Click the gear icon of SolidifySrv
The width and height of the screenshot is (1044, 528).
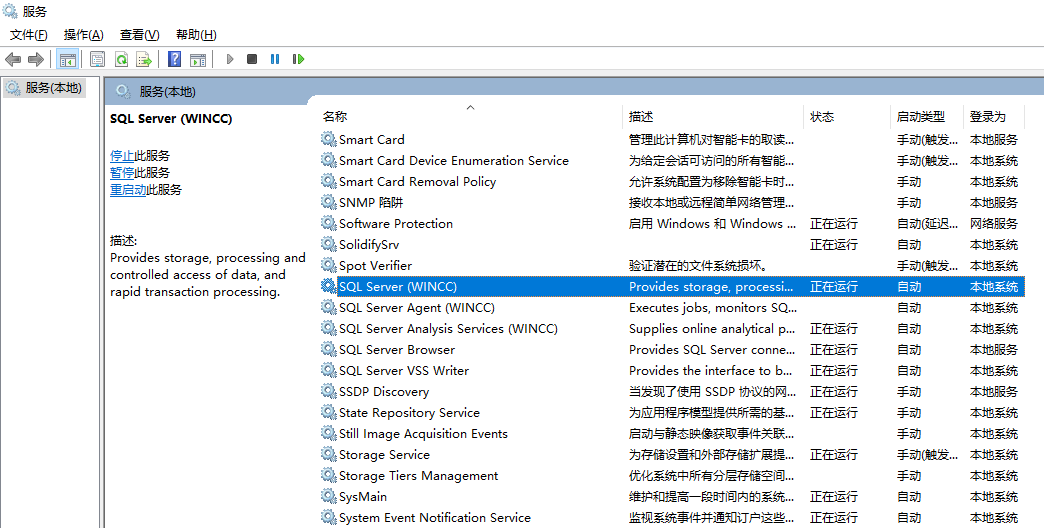tap(328, 244)
